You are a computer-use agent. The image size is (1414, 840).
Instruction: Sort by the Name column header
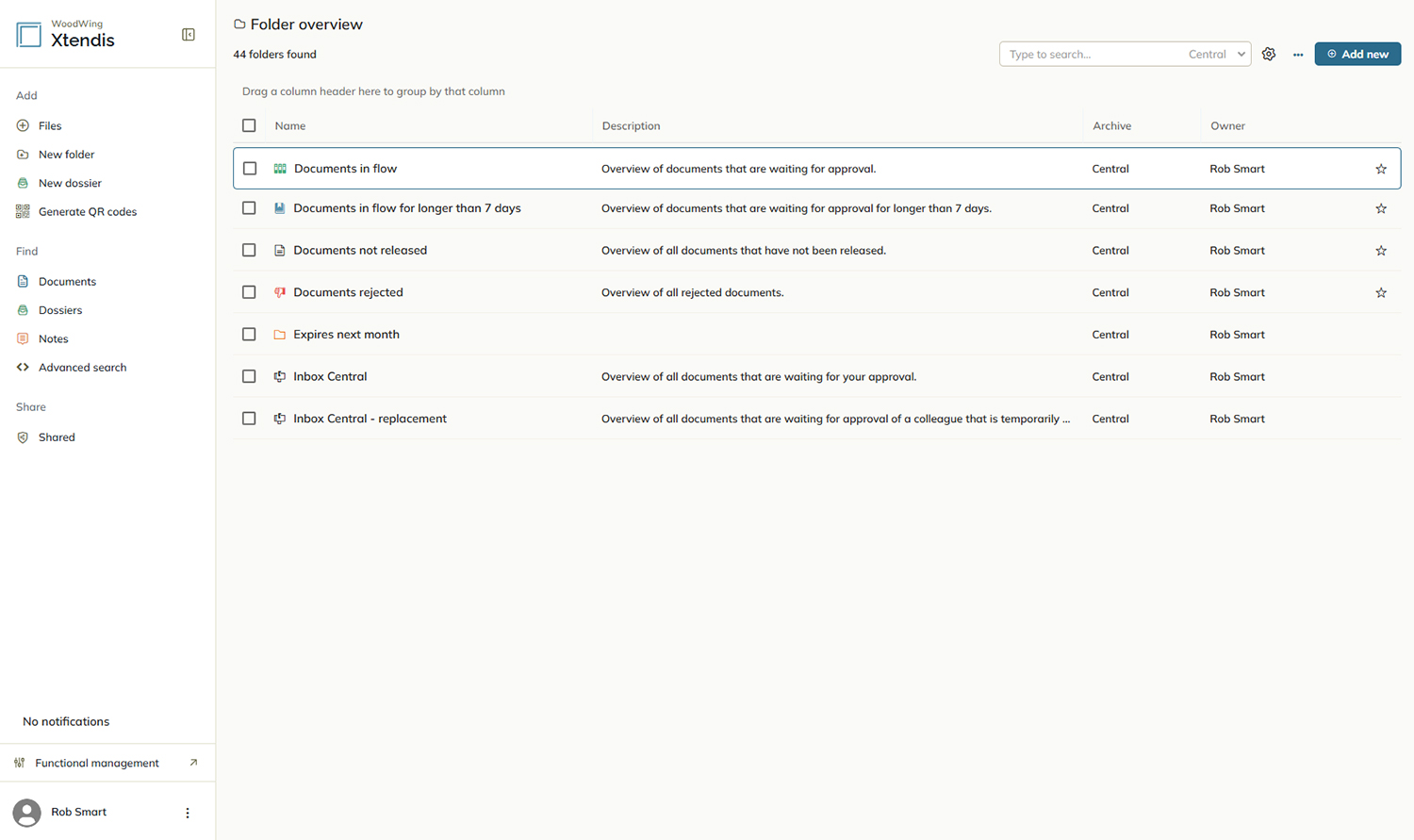pyautogui.click(x=290, y=125)
